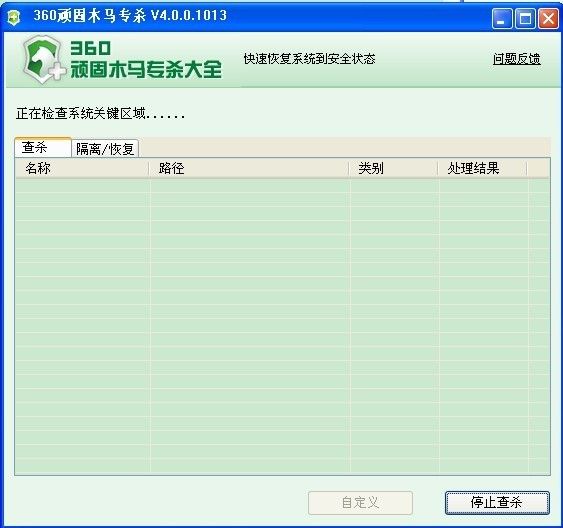Click the 360 horse shield logo
Image resolution: width=563 pixels, height=528 pixels.
coord(43,59)
